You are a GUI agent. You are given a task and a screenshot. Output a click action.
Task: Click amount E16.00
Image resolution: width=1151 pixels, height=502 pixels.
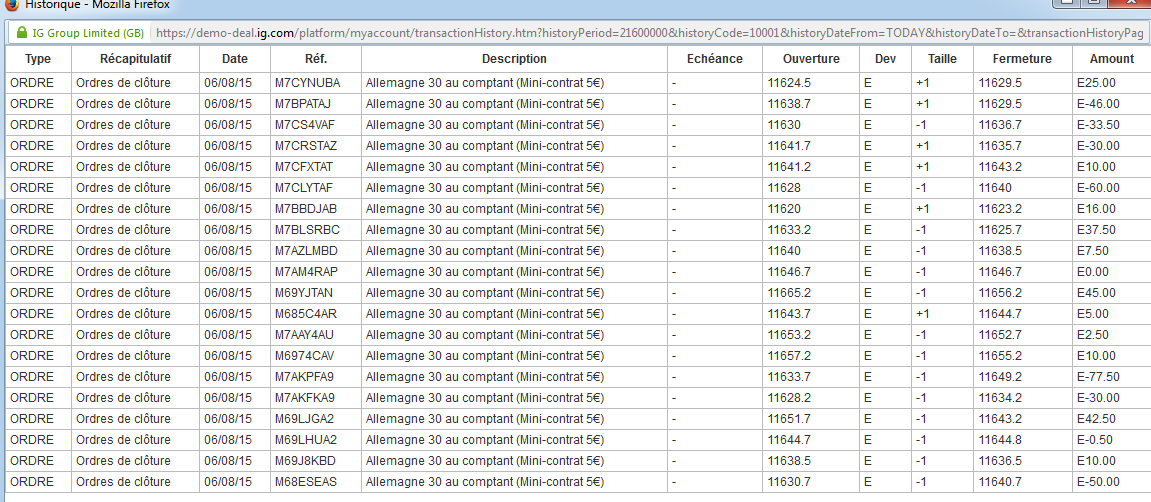1097,209
